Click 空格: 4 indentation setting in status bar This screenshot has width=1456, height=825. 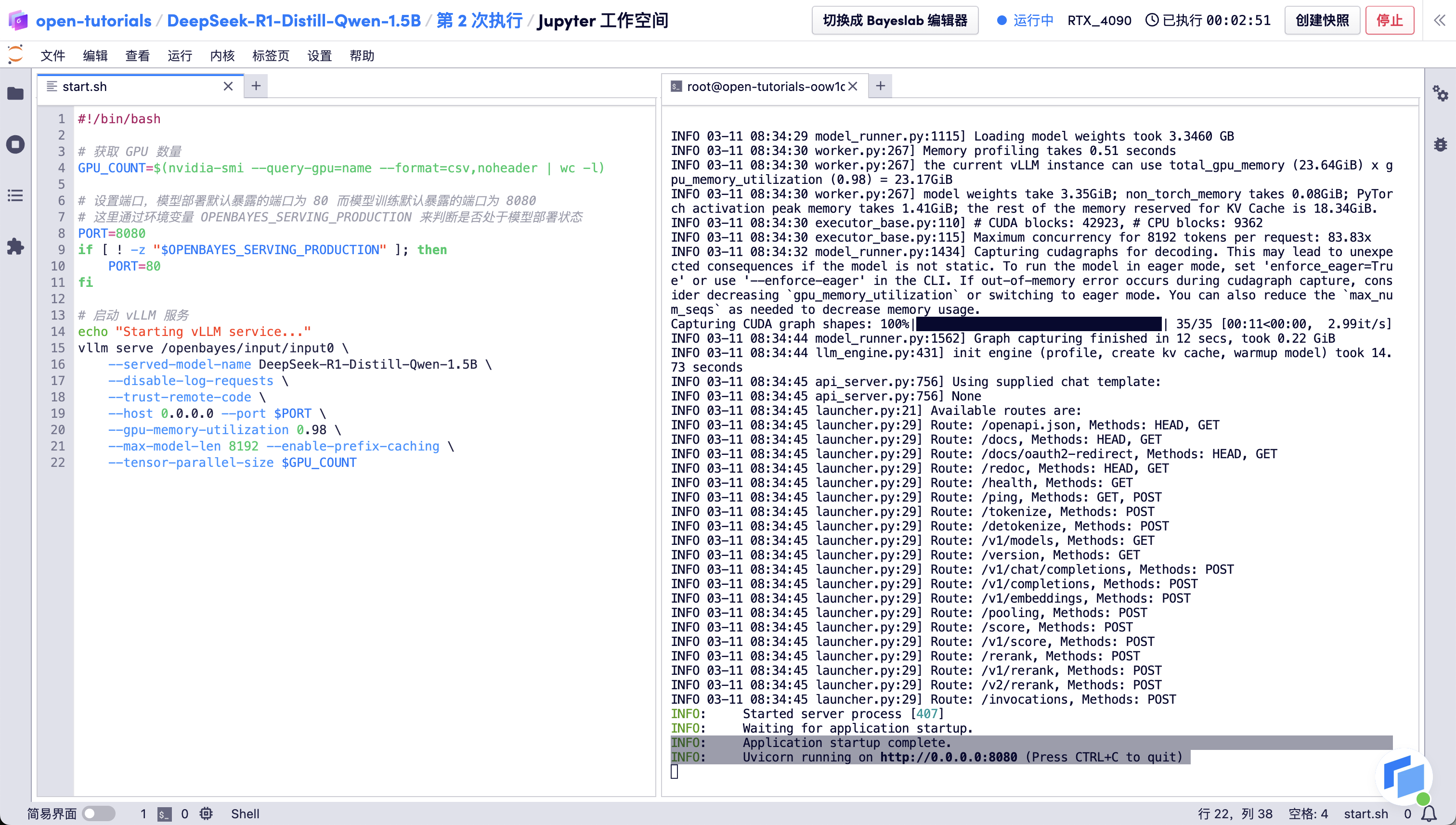click(1308, 813)
